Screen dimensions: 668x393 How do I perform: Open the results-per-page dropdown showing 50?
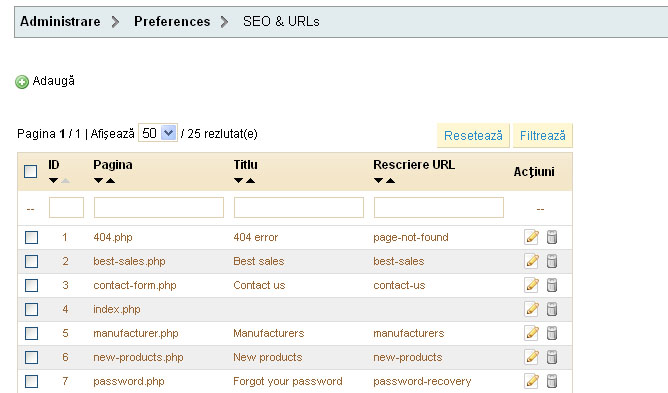[x=158, y=133]
